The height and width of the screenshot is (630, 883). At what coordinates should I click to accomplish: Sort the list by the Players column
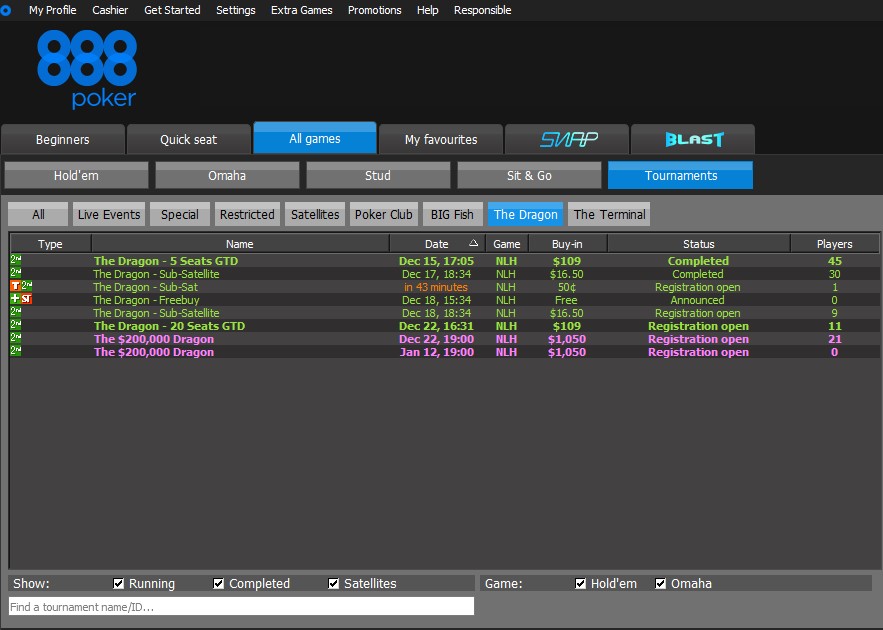835,243
